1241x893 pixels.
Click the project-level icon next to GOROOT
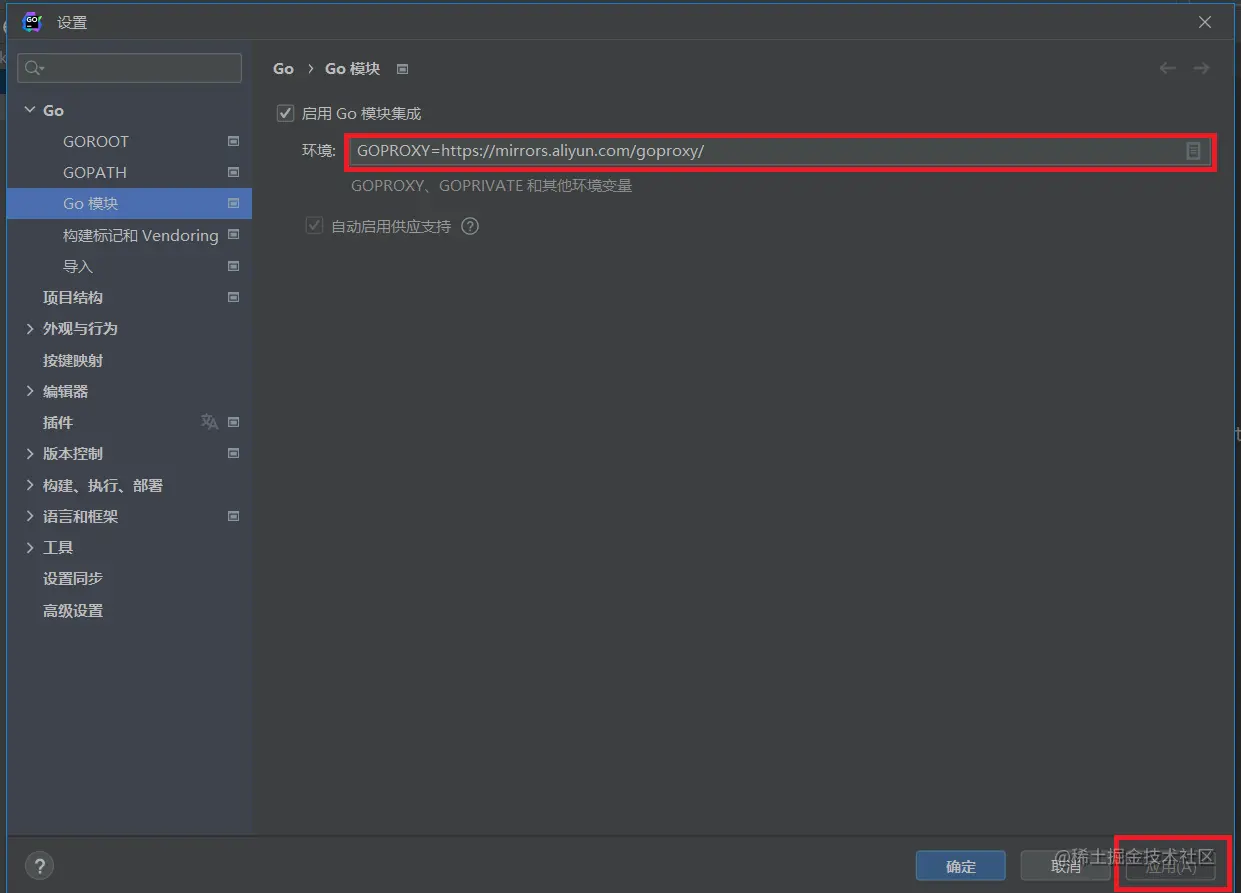coord(234,141)
